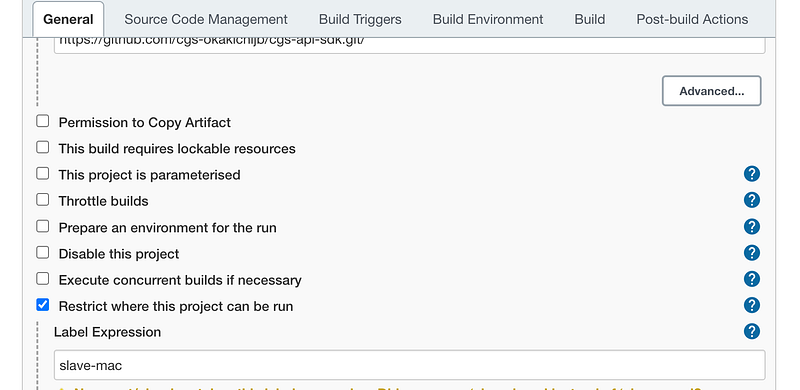The image size is (800, 390).
Task: Open help icon for Throttle builds
Action: 752,200
